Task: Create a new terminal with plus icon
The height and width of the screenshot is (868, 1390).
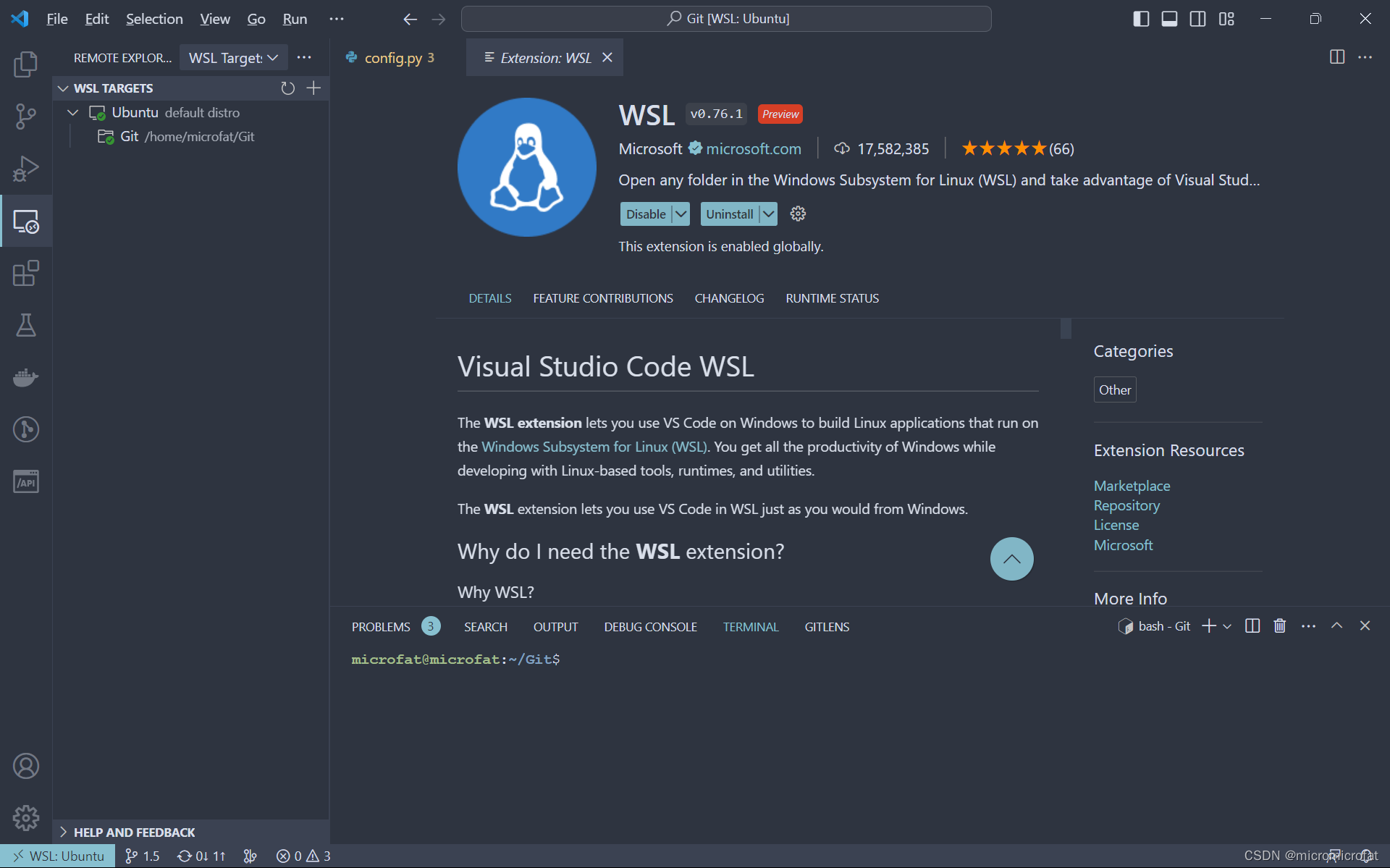Action: point(1208,626)
